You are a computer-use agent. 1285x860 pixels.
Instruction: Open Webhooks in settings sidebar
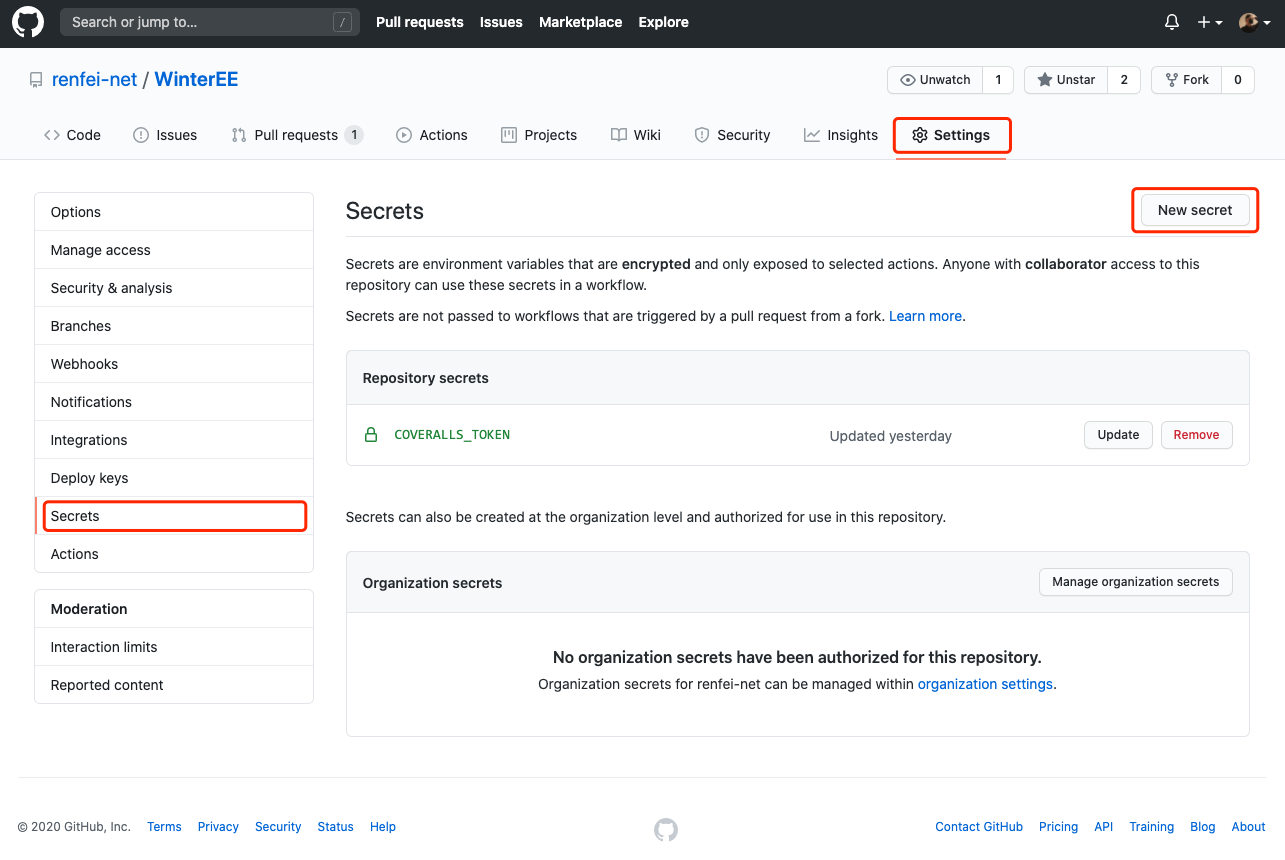tap(174, 364)
